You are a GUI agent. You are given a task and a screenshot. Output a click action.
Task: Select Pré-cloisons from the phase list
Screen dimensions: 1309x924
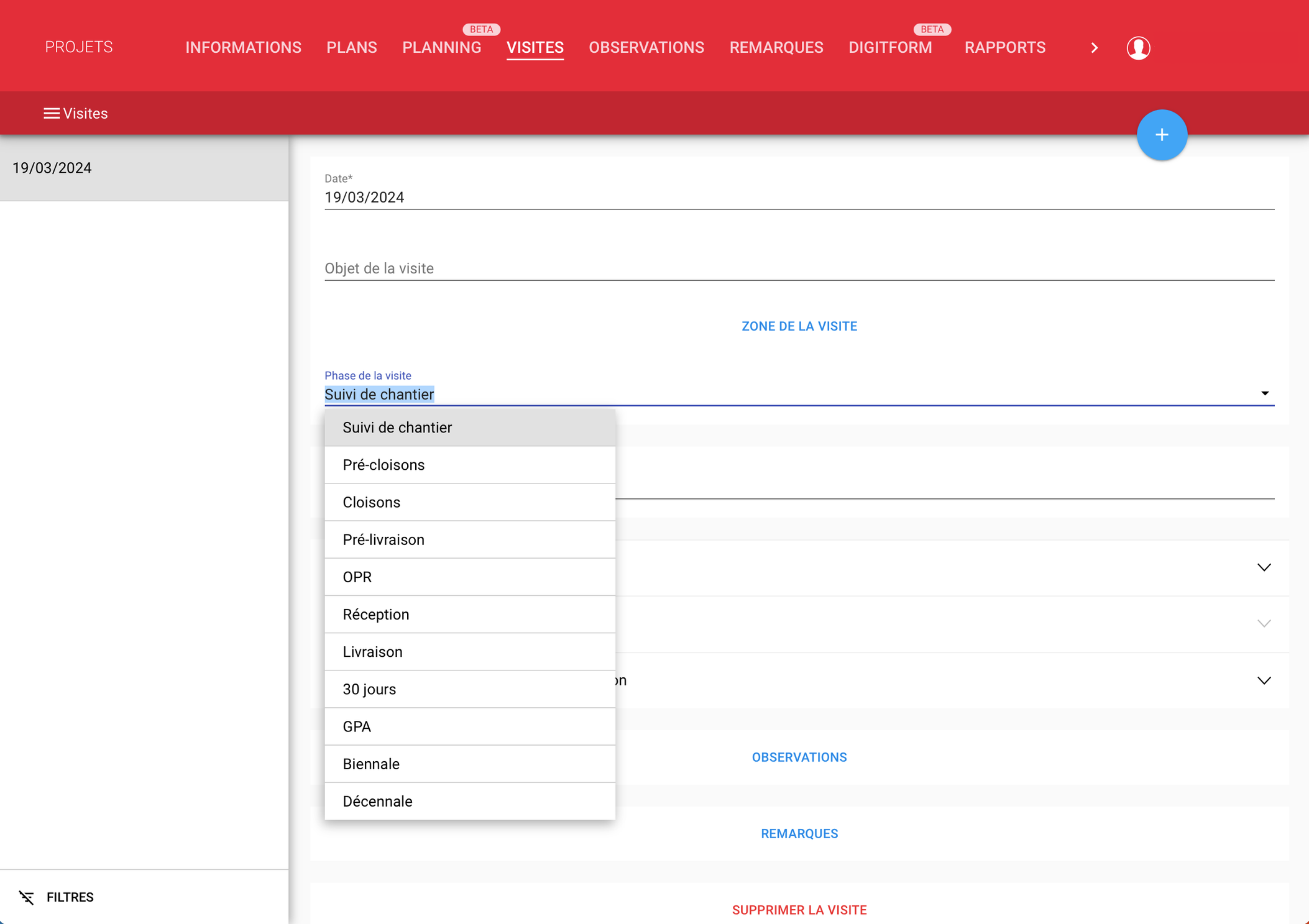(x=384, y=465)
